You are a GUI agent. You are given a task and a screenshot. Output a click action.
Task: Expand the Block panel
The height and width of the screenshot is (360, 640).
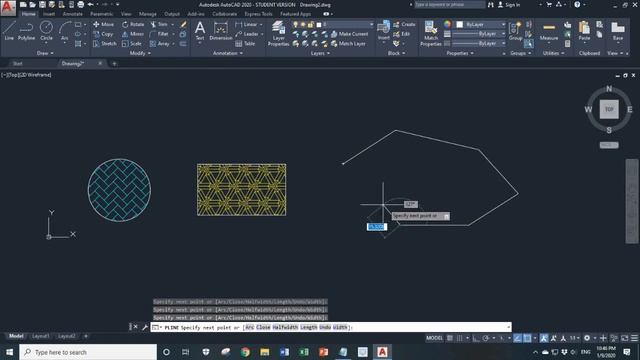pos(396,53)
